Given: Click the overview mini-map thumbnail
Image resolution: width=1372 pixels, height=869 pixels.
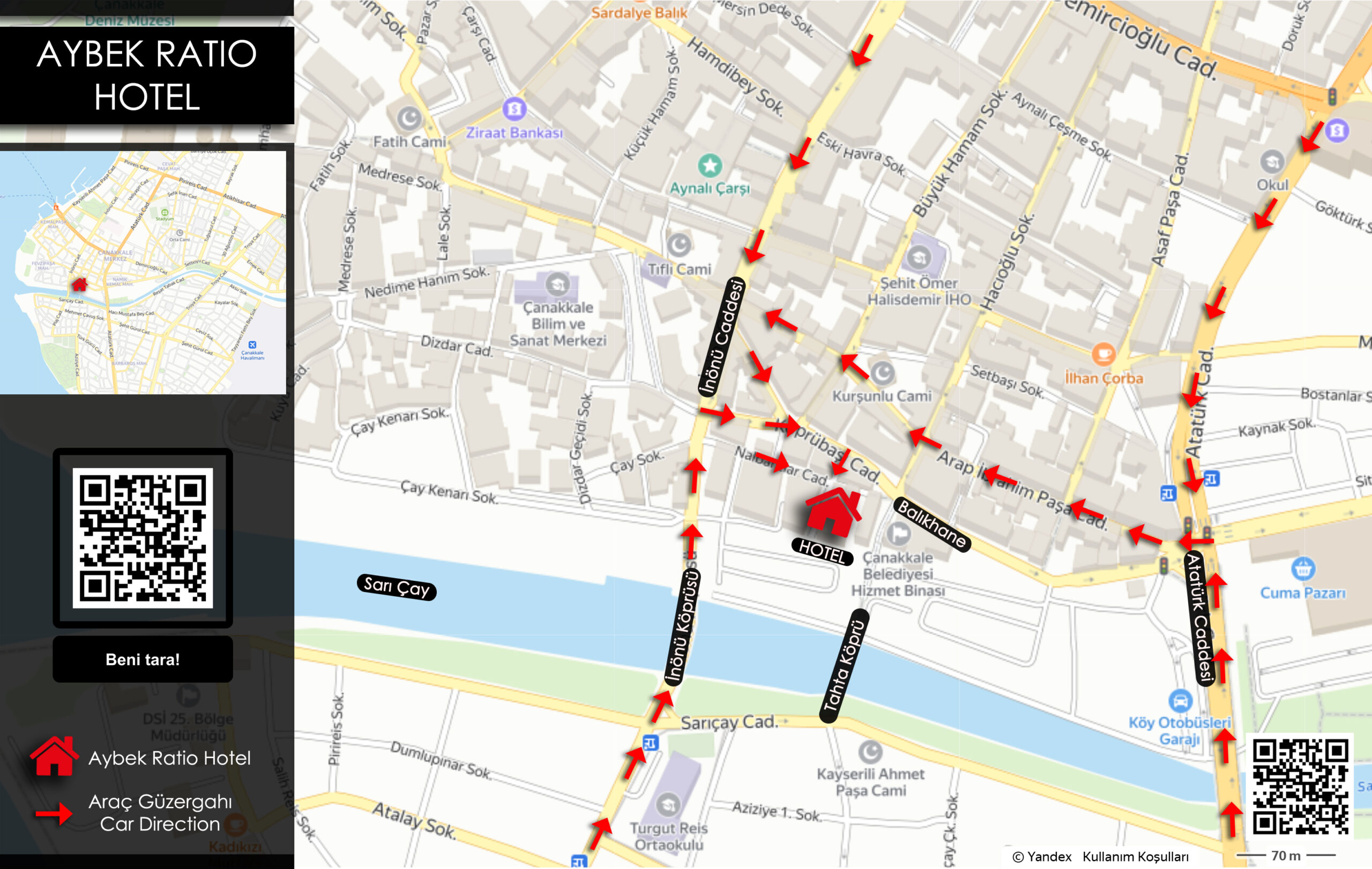Looking at the screenshot, I should coord(143,272).
